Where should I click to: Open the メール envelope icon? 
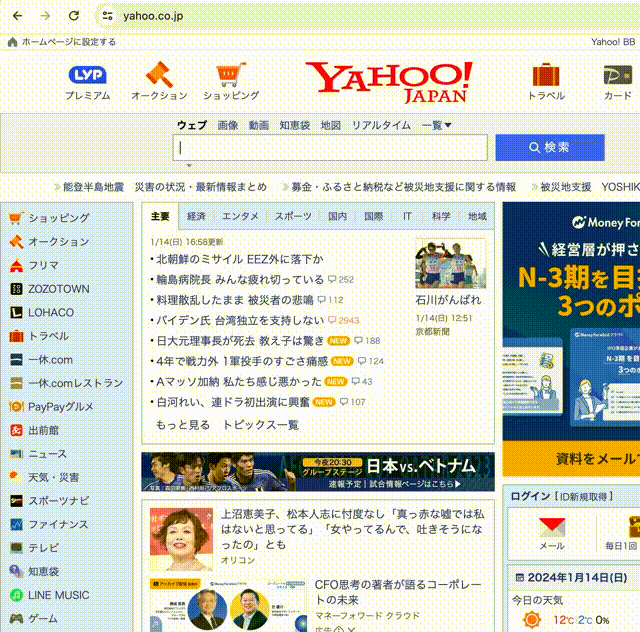coord(552,527)
